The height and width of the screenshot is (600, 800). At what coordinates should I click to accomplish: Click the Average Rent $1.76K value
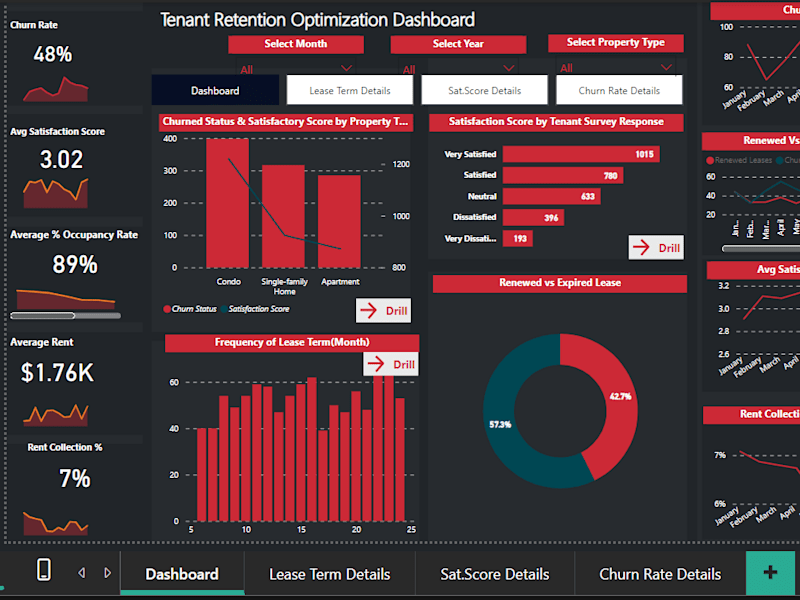57,372
